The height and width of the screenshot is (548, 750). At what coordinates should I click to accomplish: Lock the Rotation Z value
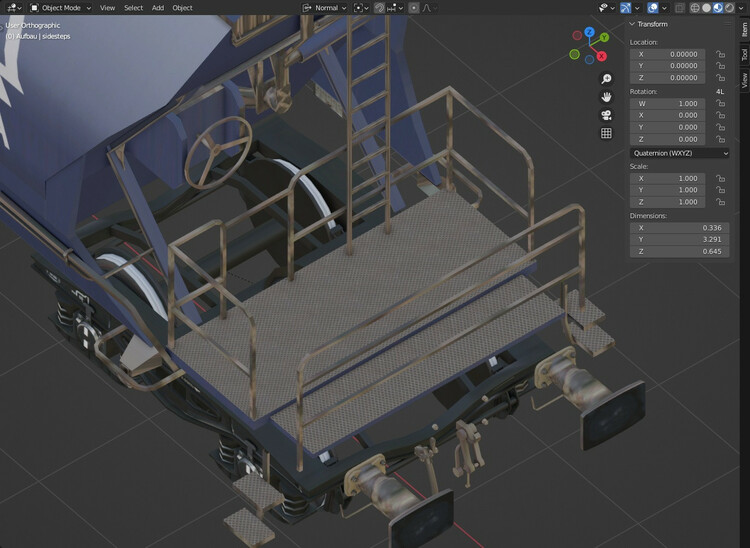tap(720, 139)
